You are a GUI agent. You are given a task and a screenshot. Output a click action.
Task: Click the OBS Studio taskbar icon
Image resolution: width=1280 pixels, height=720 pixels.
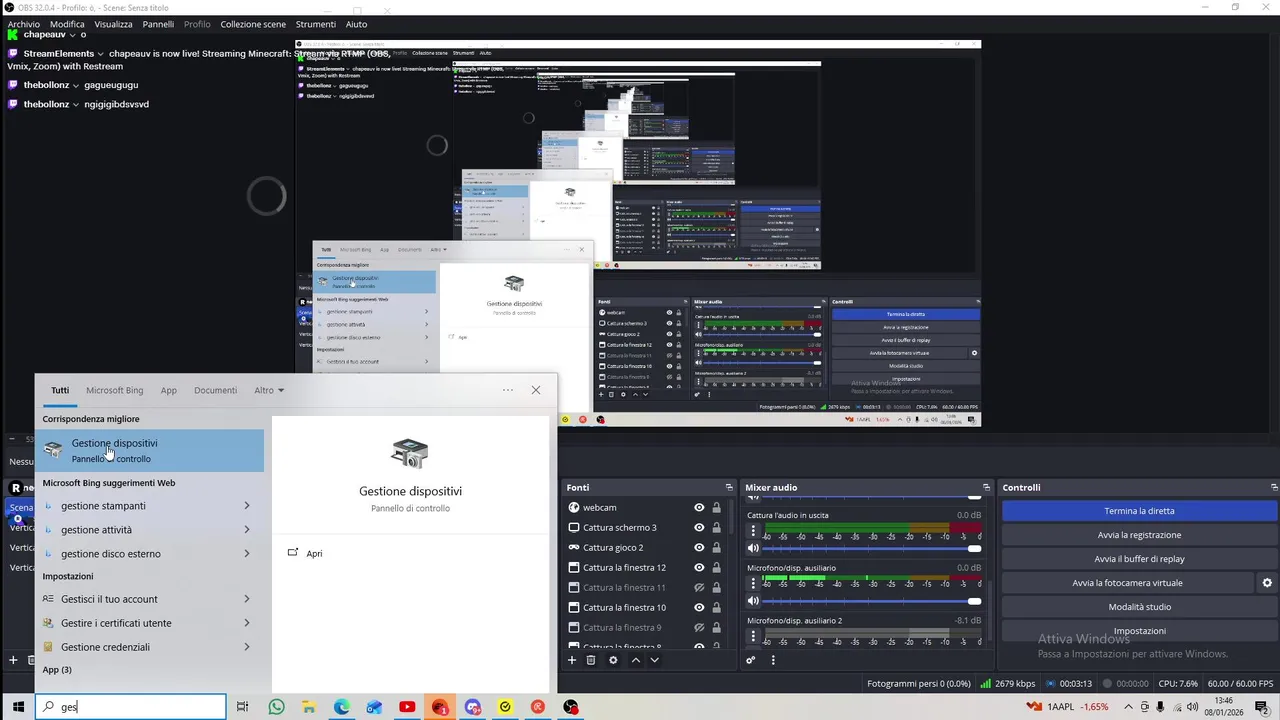coord(571,707)
